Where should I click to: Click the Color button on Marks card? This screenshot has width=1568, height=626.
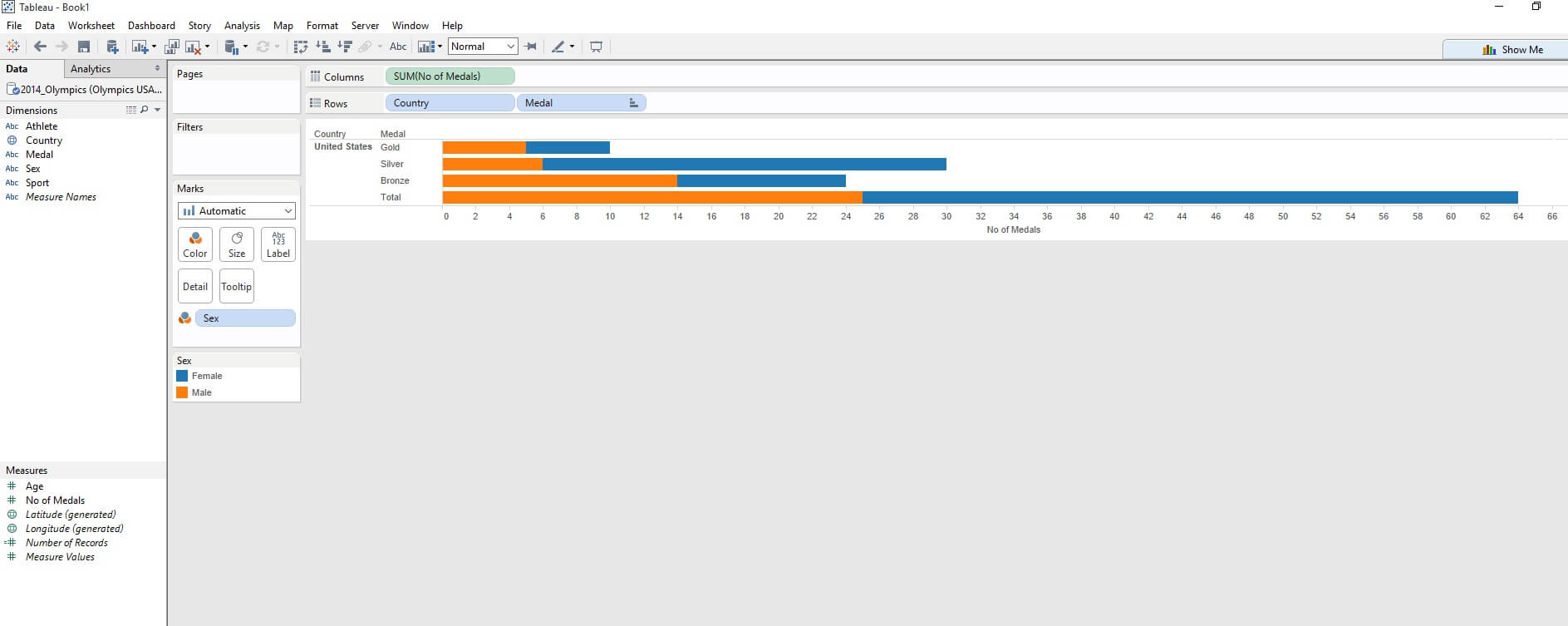(195, 244)
